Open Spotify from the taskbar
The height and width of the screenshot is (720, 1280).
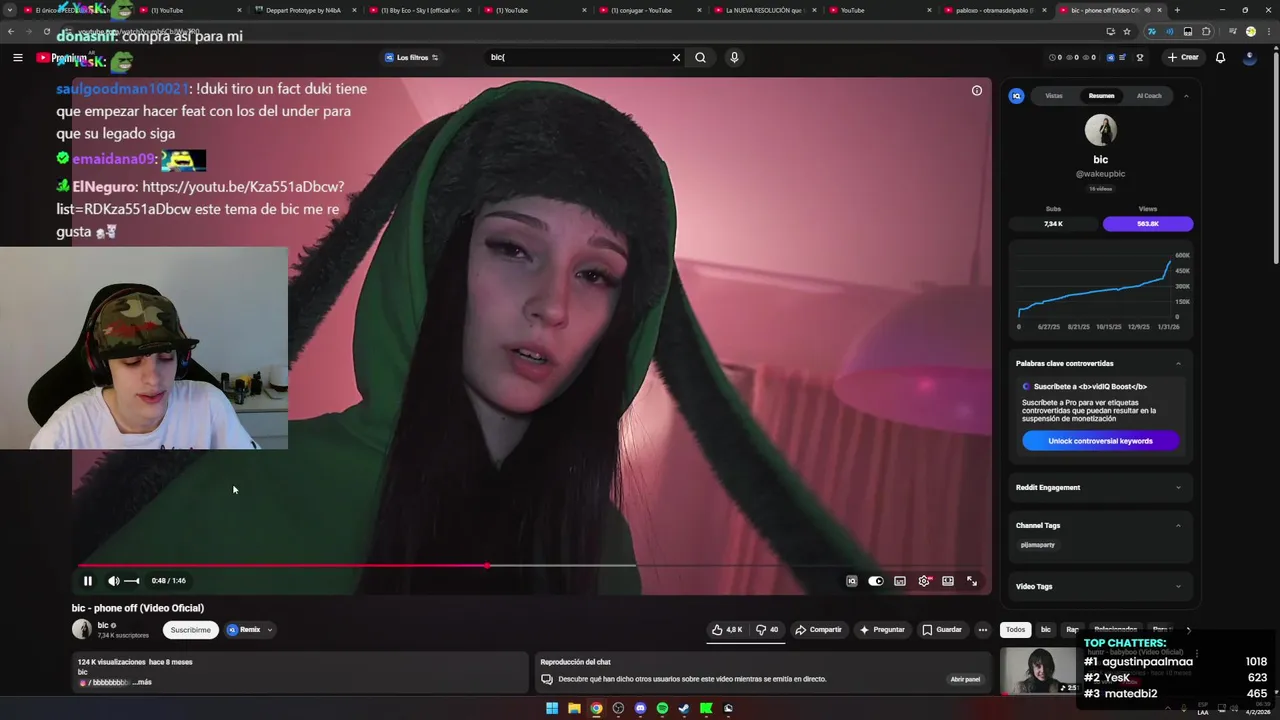coord(662,708)
